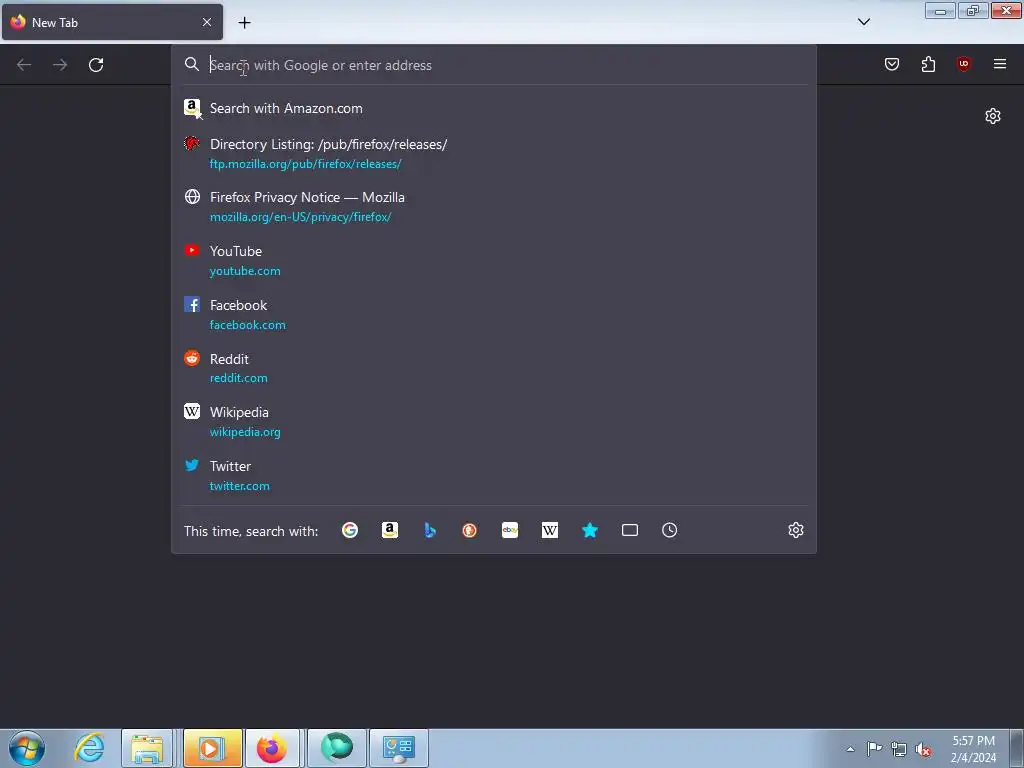Click the Show desktop strip
This screenshot has width=1024, height=768.
[1017, 748]
